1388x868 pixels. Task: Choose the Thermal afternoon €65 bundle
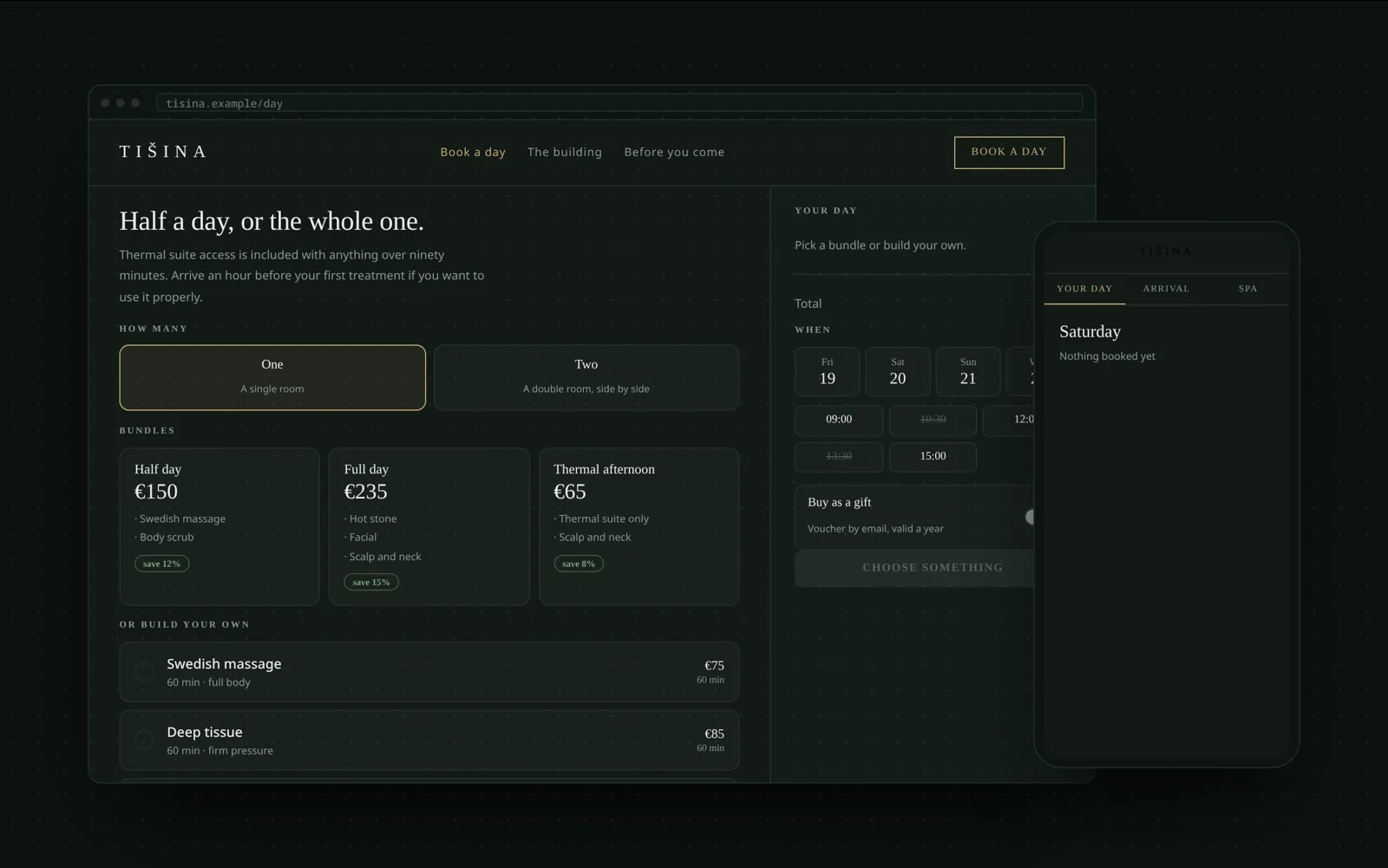point(639,526)
